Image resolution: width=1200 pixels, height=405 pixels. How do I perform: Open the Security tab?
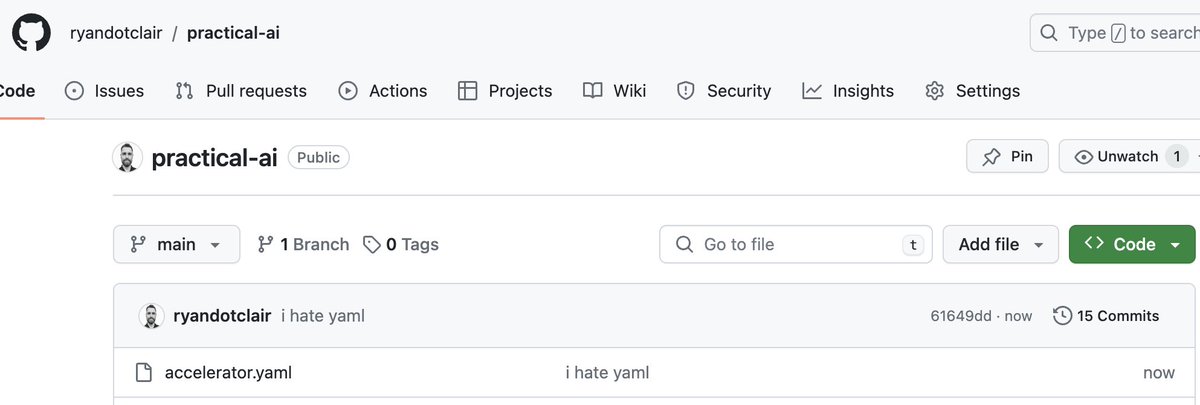click(724, 91)
